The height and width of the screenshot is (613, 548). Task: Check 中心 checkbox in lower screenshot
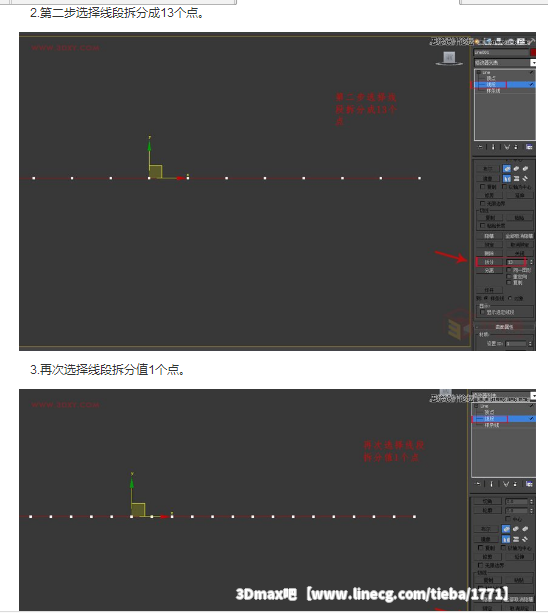pos(507,519)
